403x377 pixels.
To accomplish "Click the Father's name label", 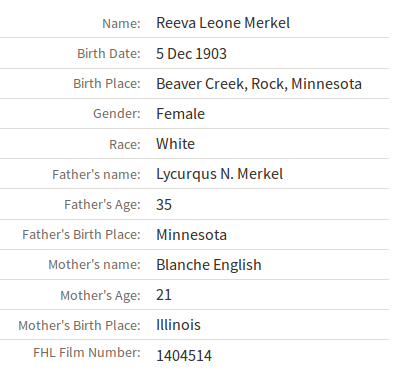I will click(x=96, y=175).
